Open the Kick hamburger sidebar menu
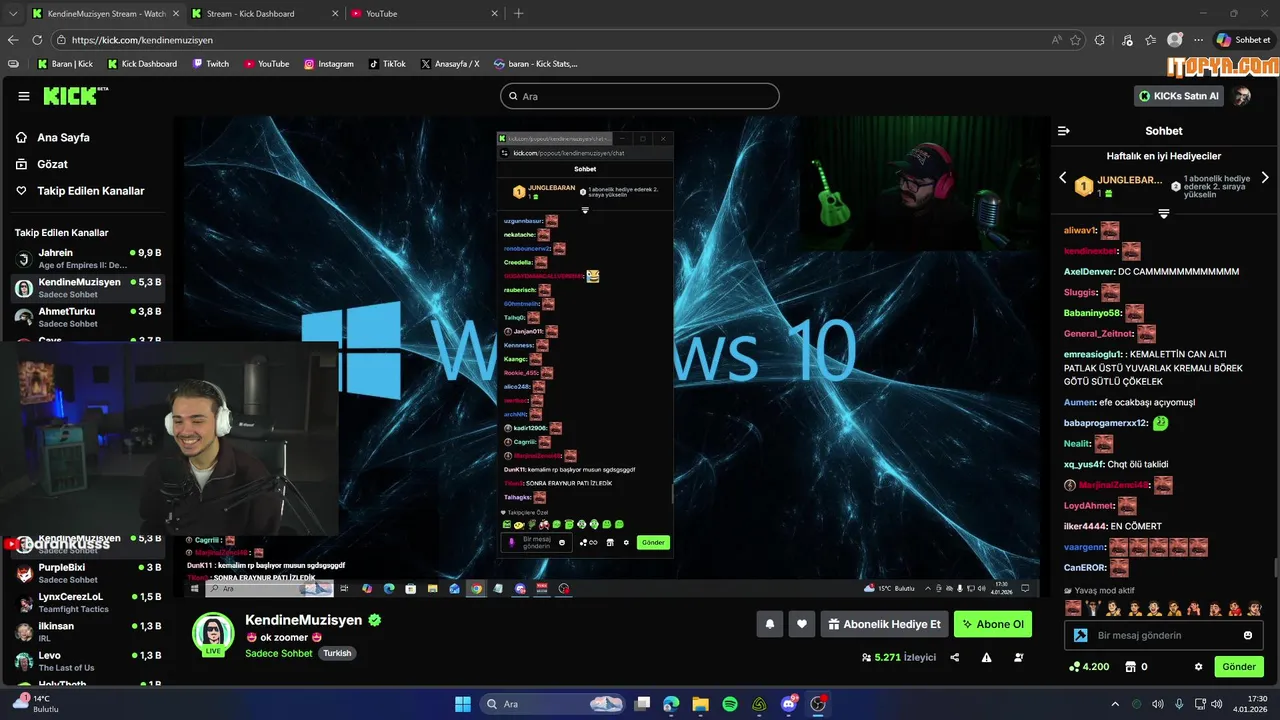This screenshot has width=1280, height=720. 24,96
